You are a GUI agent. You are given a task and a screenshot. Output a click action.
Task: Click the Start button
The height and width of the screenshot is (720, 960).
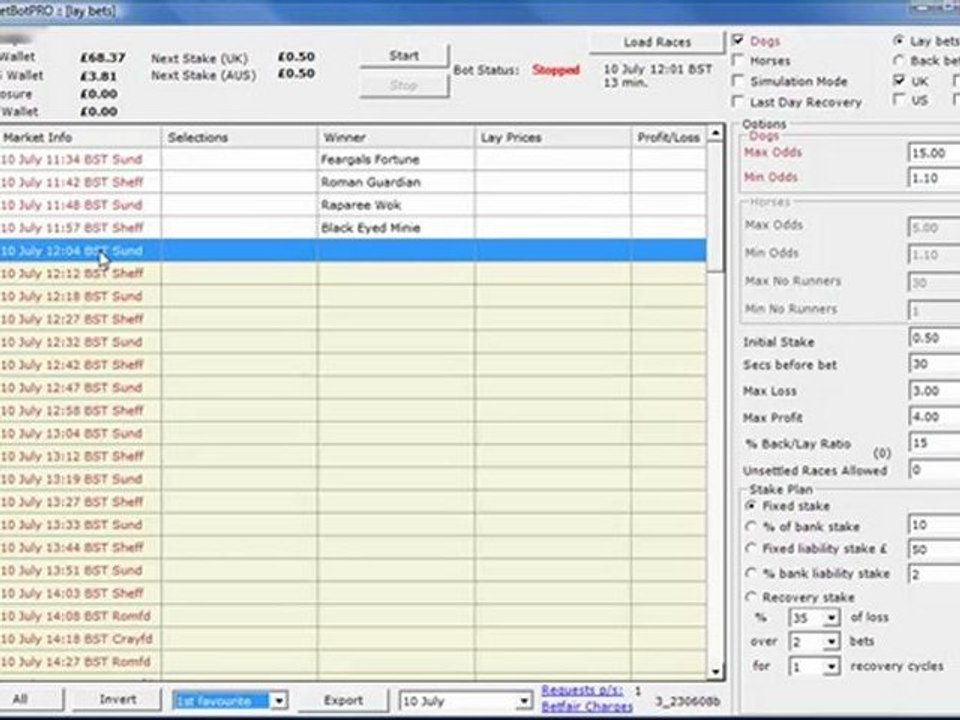(x=404, y=56)
